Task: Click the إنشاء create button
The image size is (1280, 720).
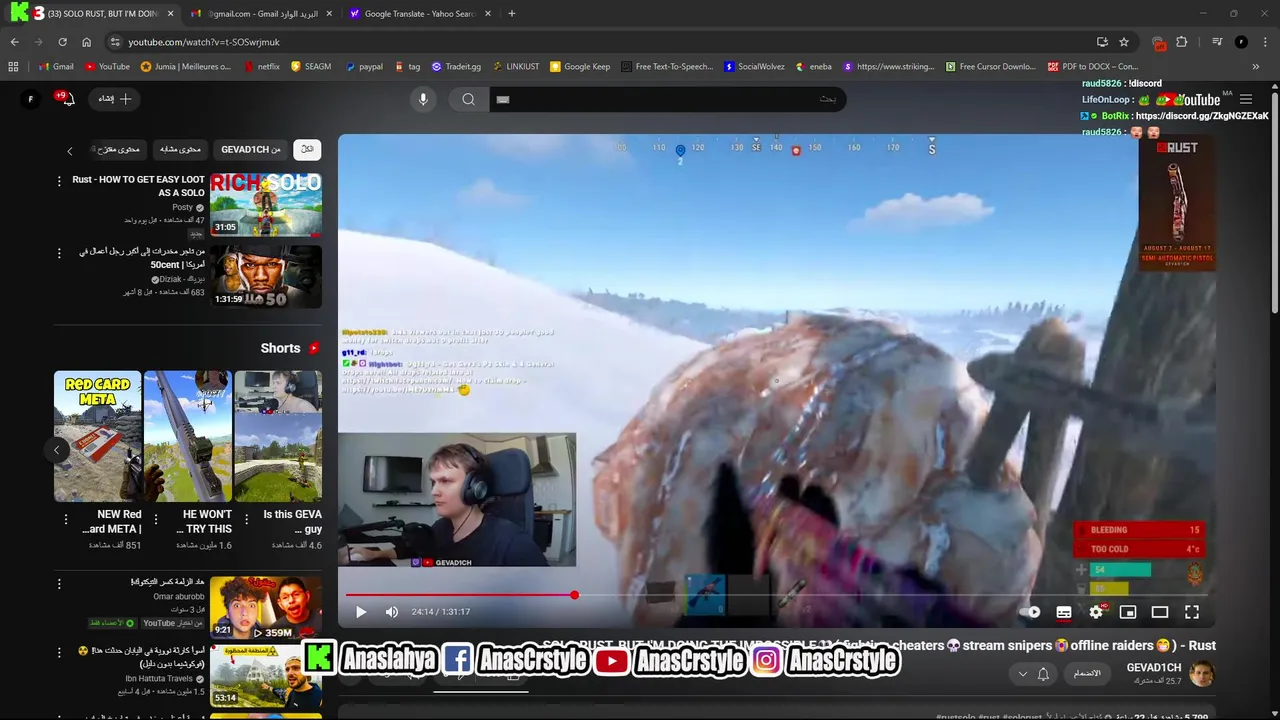Action: pos(115,99)
